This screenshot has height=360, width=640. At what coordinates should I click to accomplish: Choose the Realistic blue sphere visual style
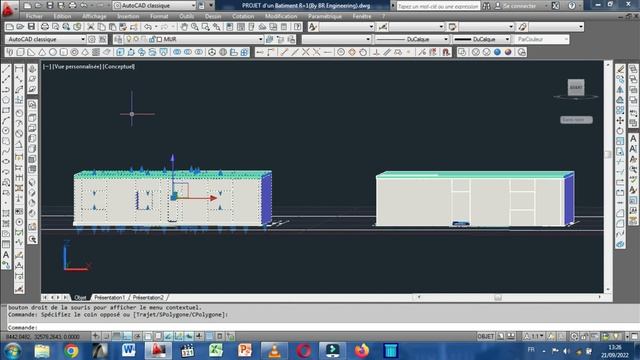[x=497, y=52]
